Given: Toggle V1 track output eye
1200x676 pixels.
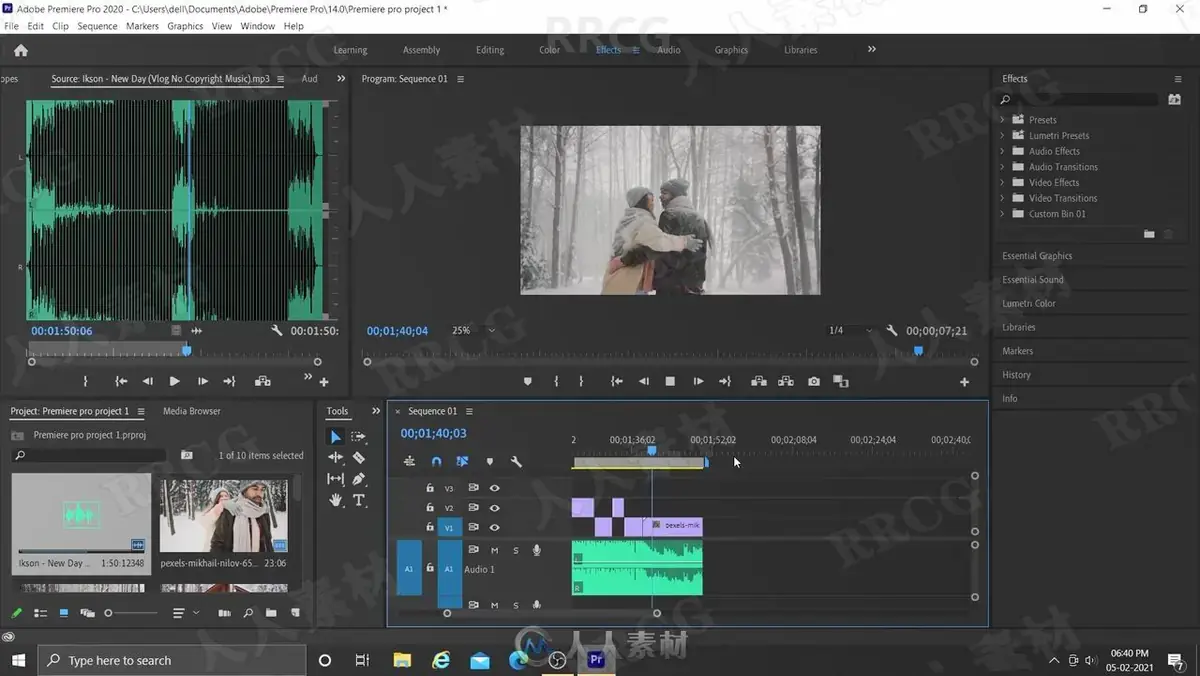Looking at the screenshot, I should click(x=494, y=527).
